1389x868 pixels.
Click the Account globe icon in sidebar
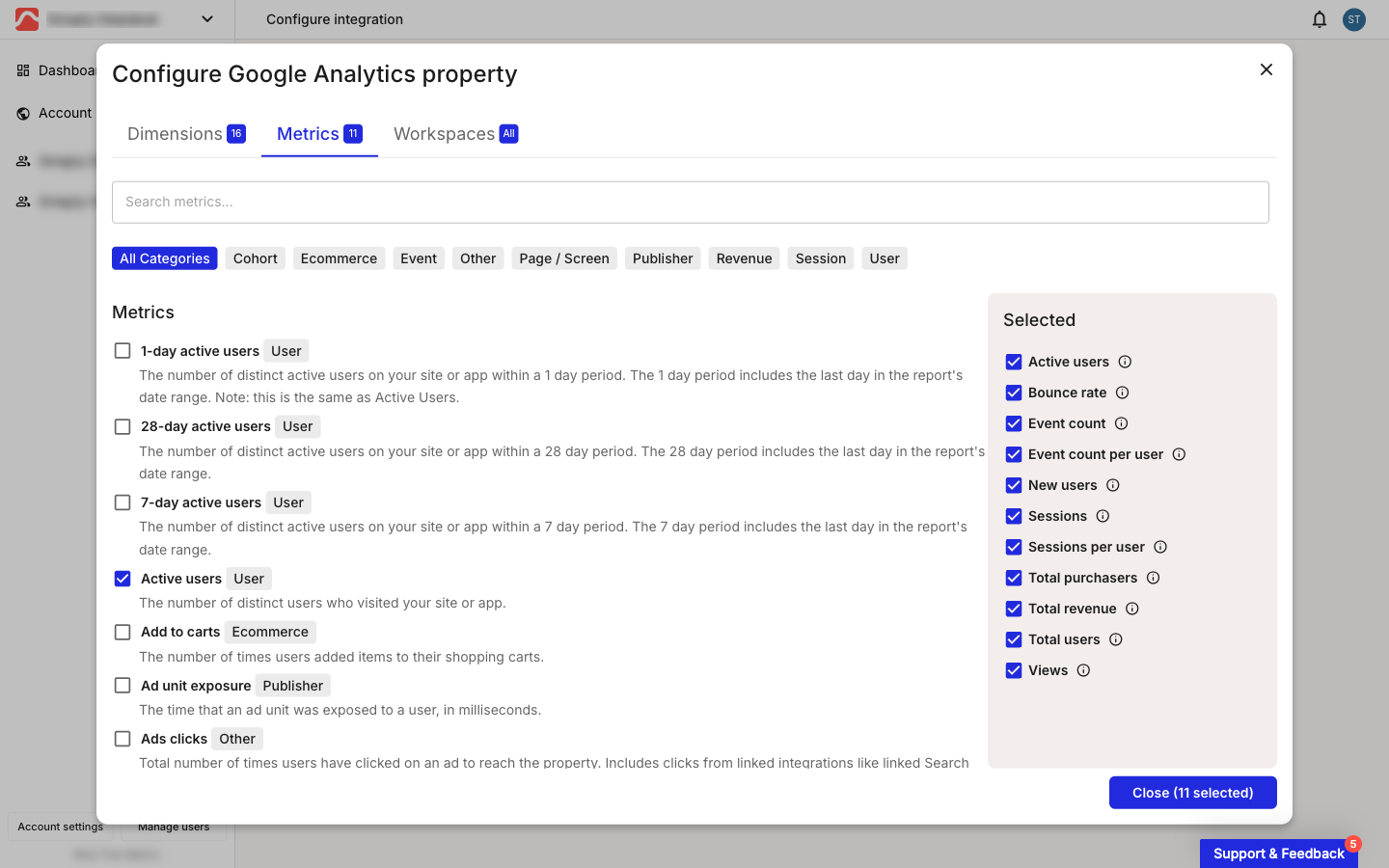23,113
